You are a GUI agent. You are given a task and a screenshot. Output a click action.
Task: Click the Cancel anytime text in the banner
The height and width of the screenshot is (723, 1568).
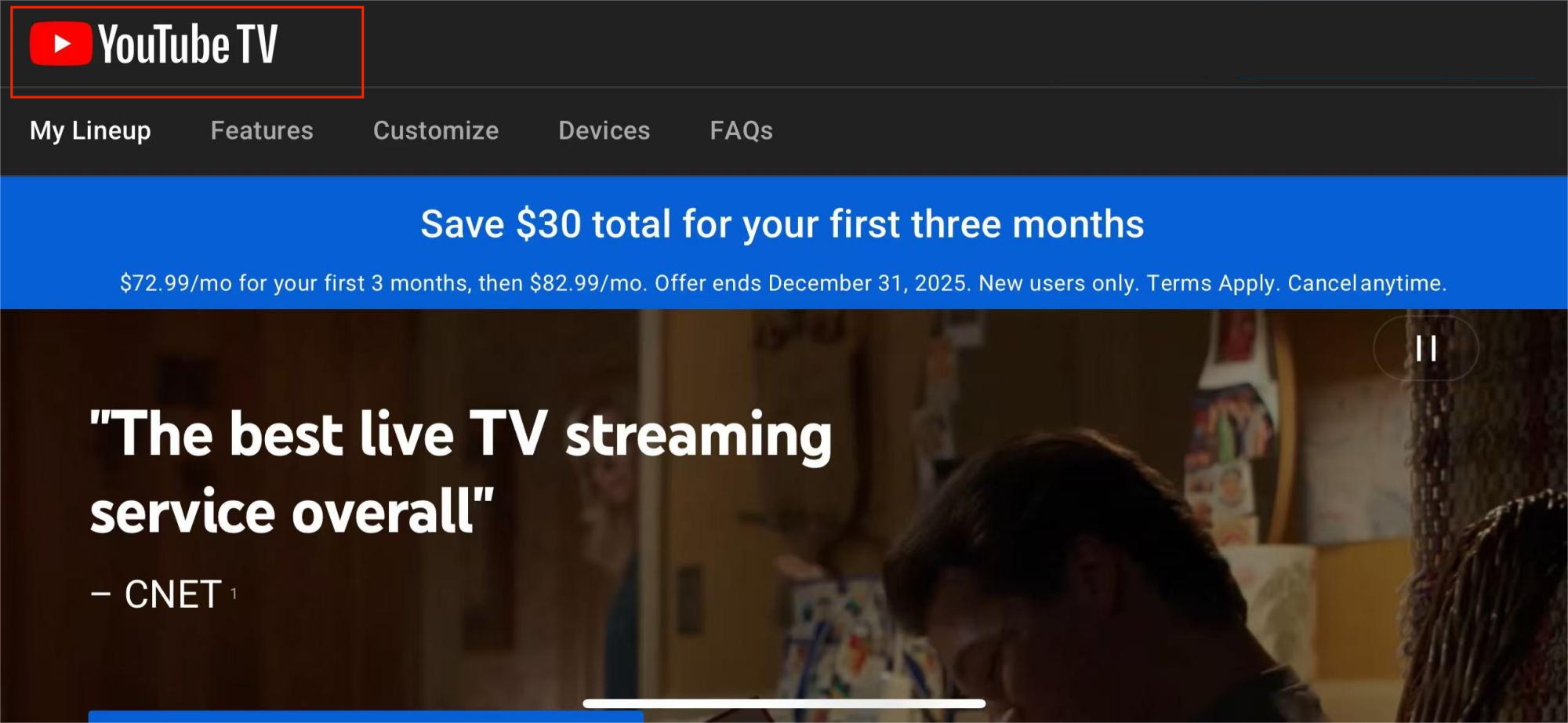pos(1367,283)
